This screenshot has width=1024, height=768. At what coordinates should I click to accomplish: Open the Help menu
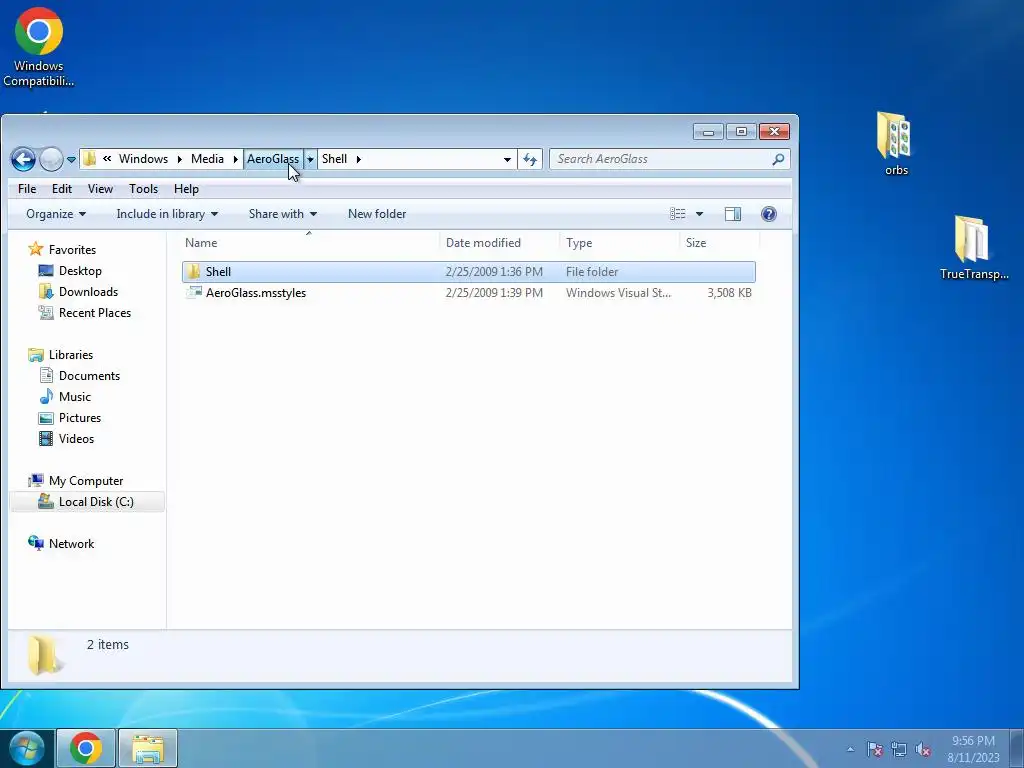pos(186,189)
